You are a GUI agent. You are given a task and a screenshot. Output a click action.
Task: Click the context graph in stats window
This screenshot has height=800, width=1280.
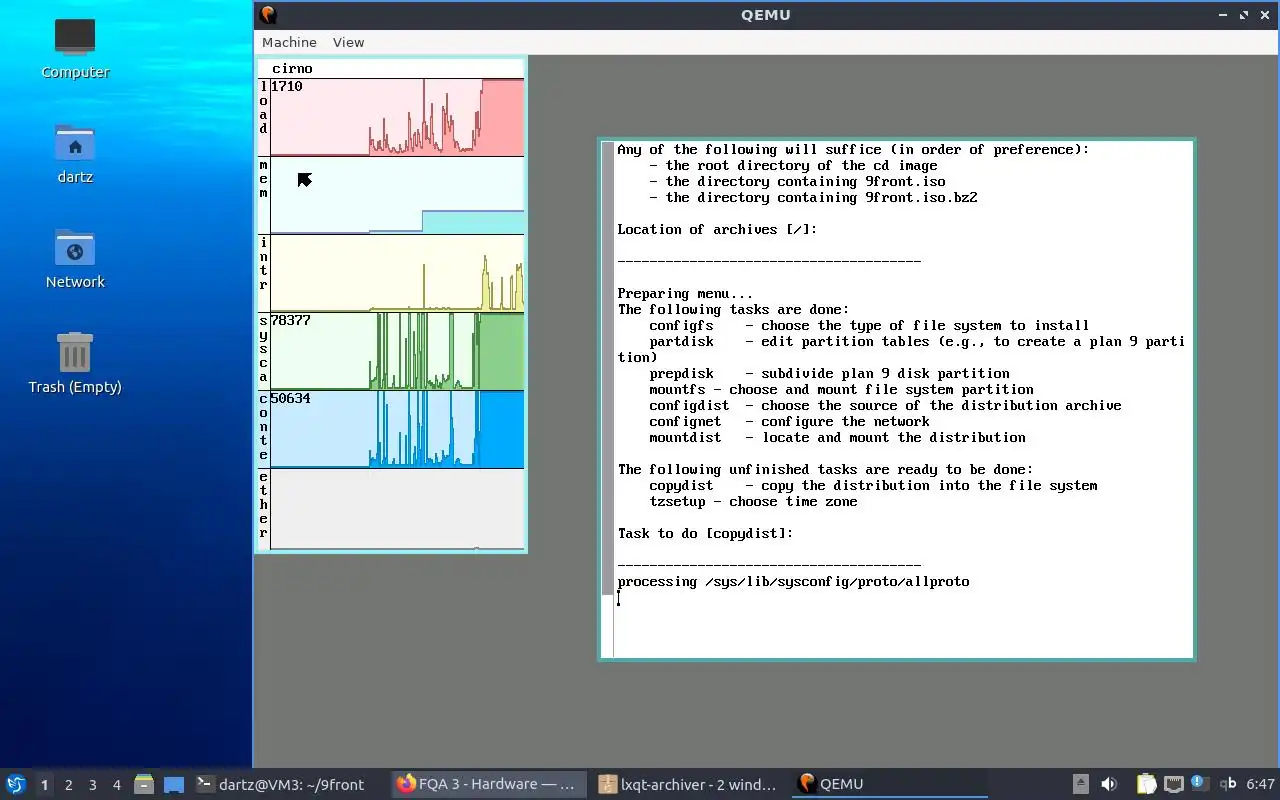click(397, 429)
